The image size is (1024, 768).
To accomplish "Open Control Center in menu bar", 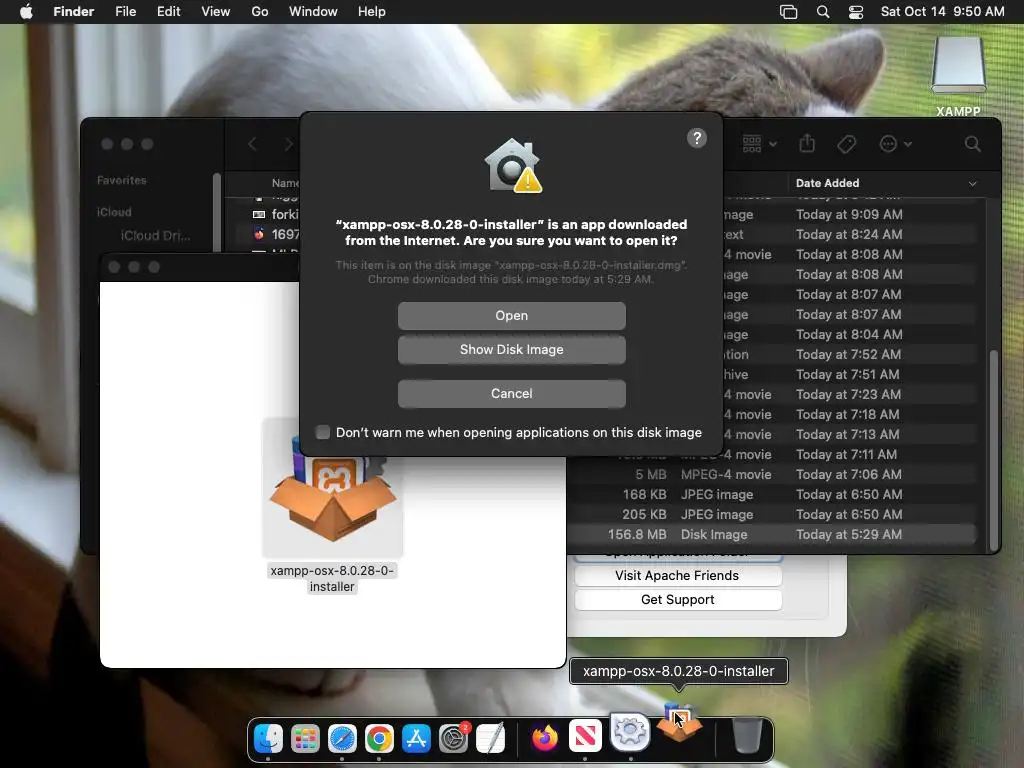I will pyautogui.click(x=856, y=12).
